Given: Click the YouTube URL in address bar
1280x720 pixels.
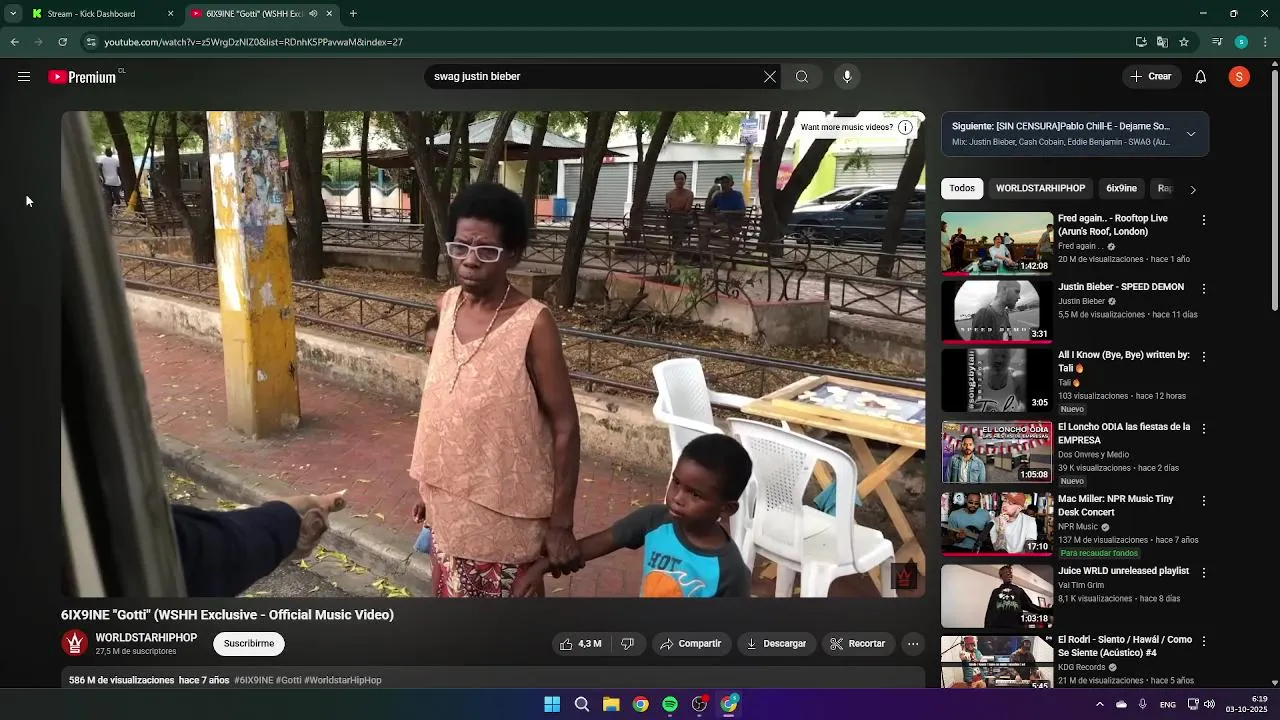Looking at the screenshot, I should pyautogui.click(x=253, y=42).
